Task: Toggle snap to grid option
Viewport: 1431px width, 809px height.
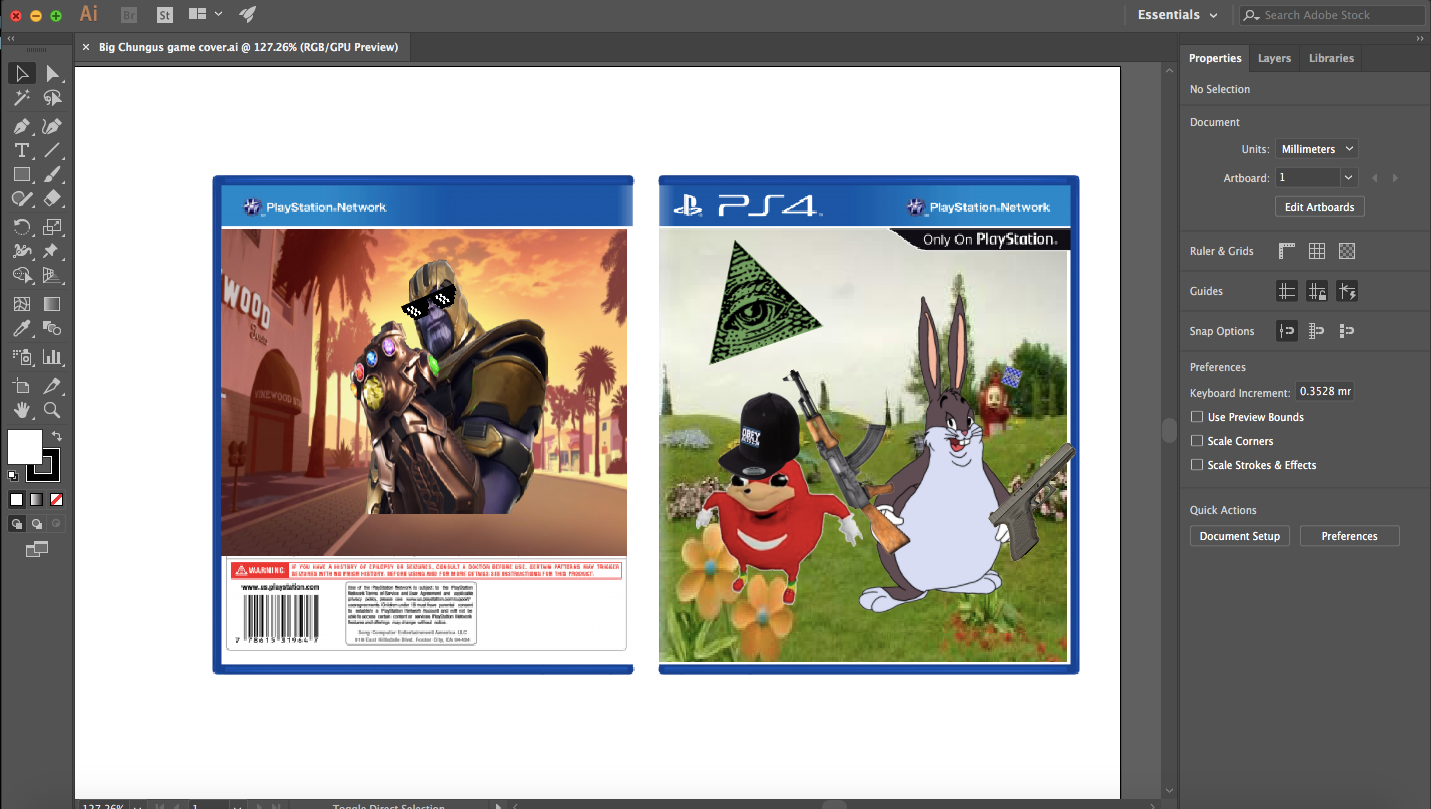Action: click(x=1317, y=331)
